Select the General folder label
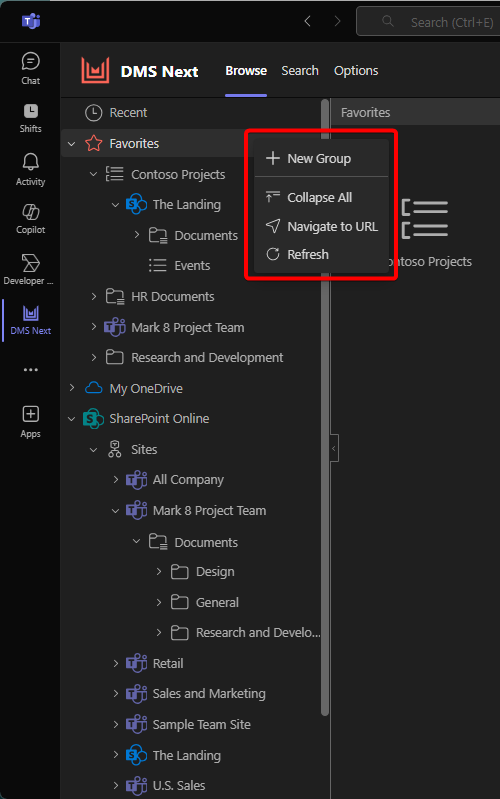 coord(217,602)
